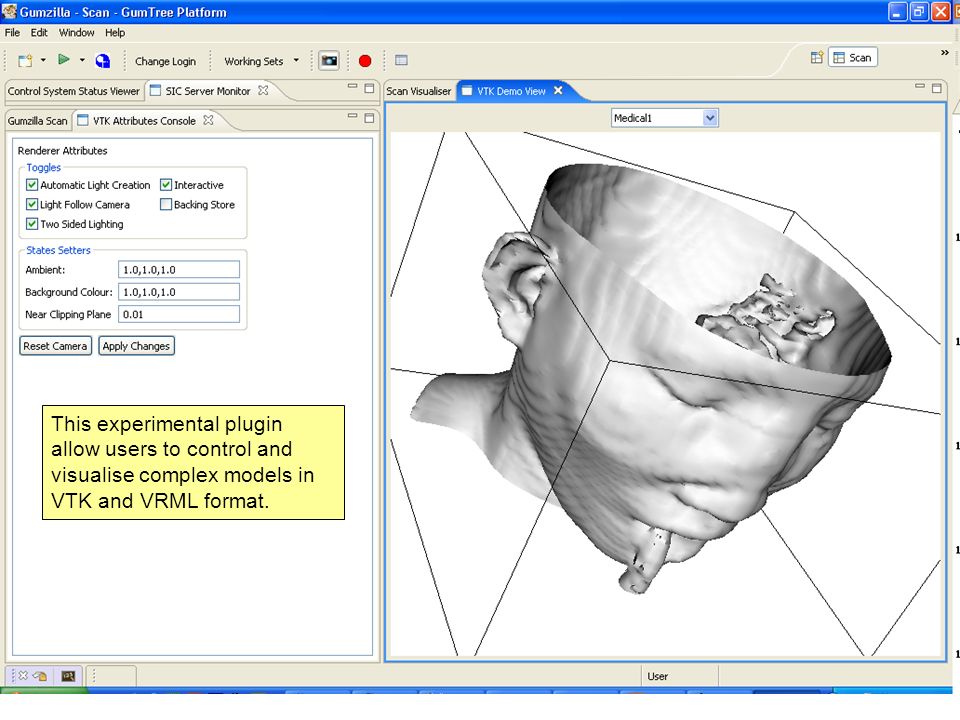Click the blue globe search icon
Screen dimensions: 960x720
[x=103, y=61]
